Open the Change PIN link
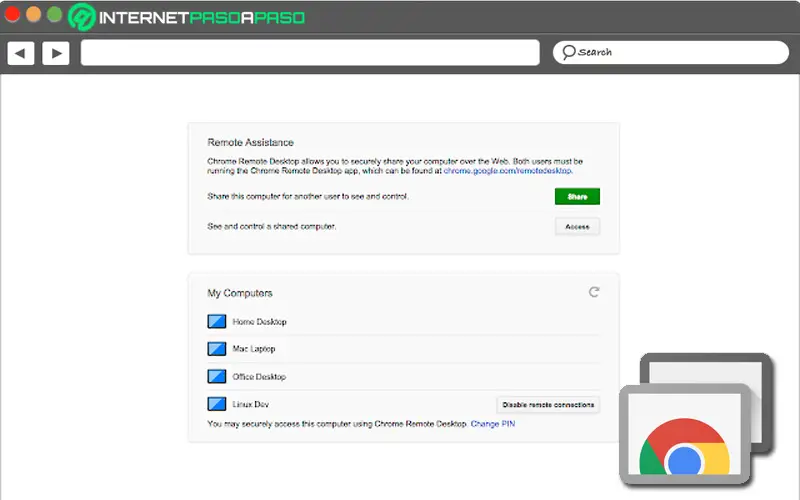This screenshot has height=500, width=800. (493, 424)
